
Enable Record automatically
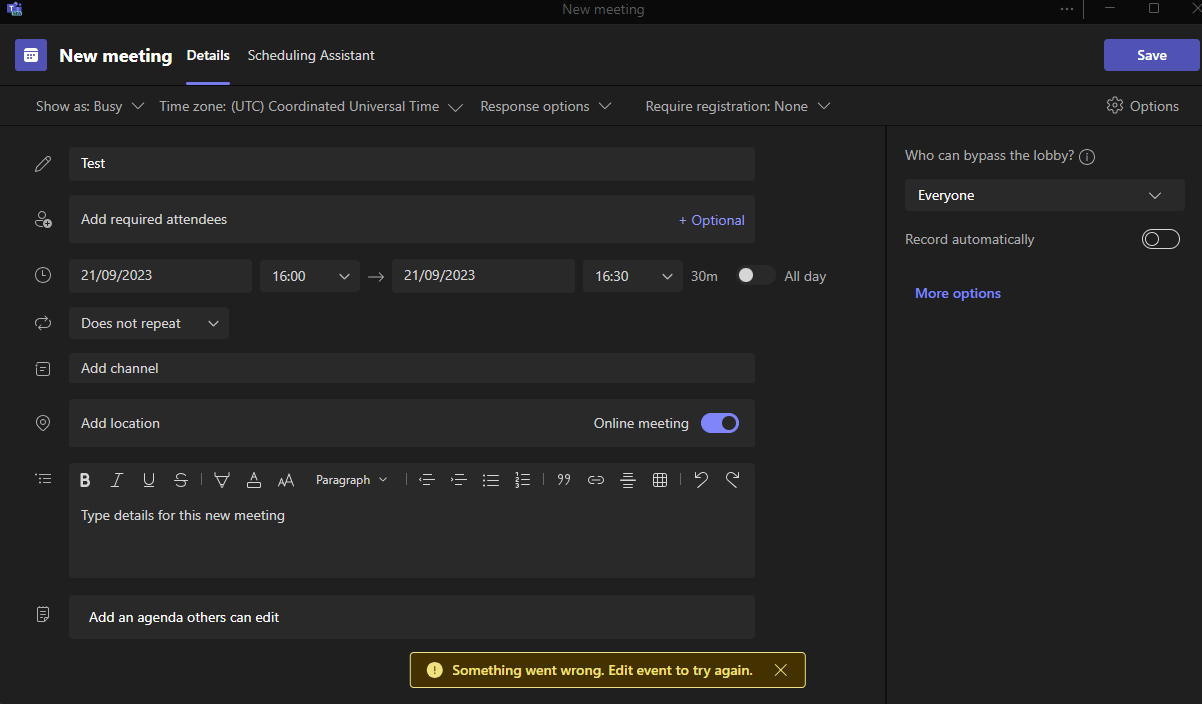click(1160, 239)
